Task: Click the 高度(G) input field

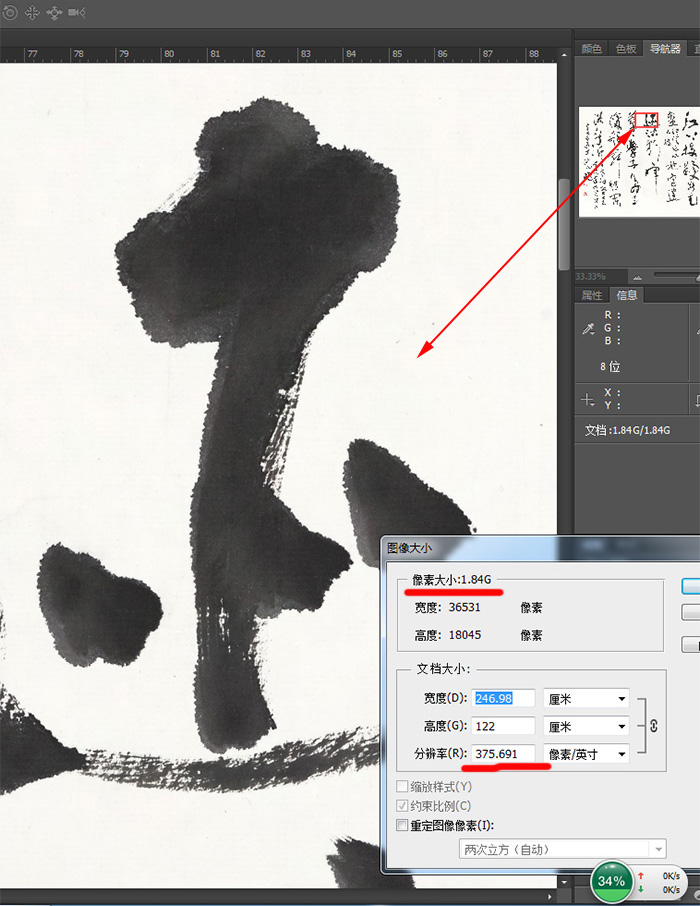Action: [x=503, y=726]
